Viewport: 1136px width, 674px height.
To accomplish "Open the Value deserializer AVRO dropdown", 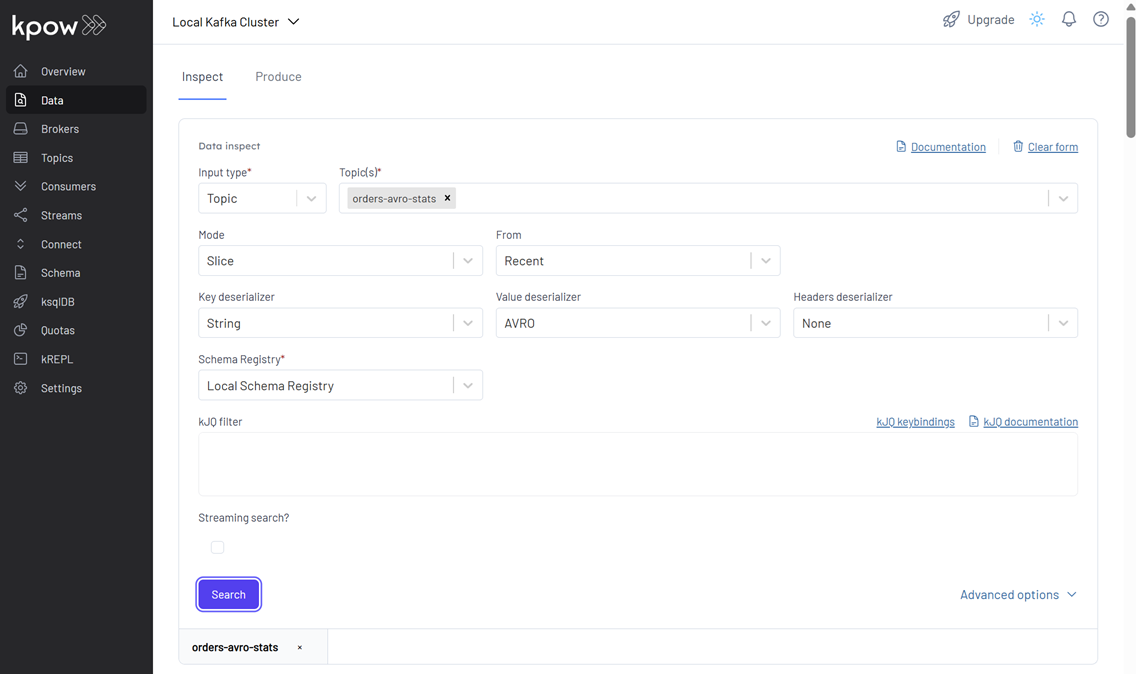I will (638, 323).
